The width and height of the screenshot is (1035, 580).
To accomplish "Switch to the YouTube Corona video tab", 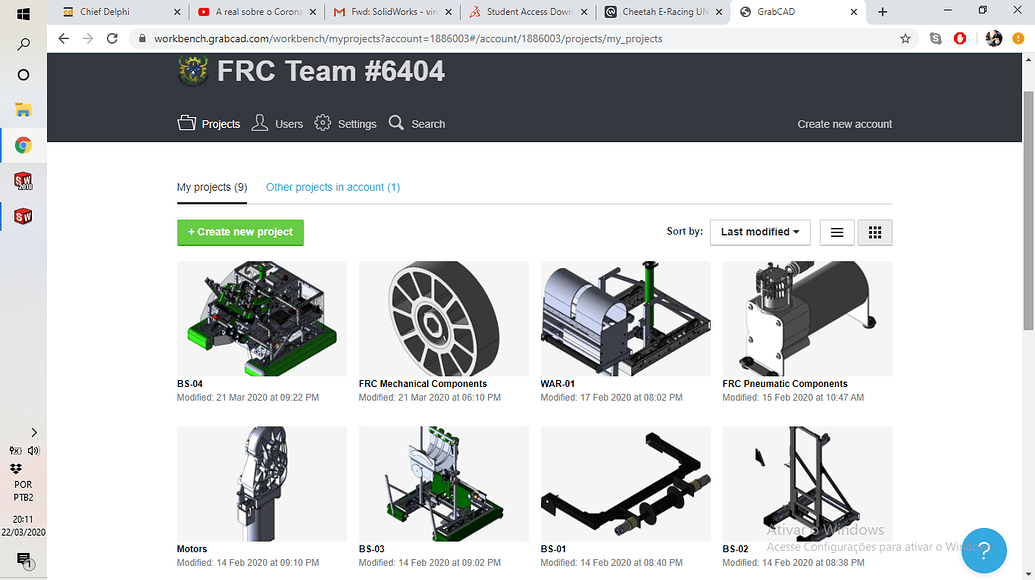I will click(255, 12).
